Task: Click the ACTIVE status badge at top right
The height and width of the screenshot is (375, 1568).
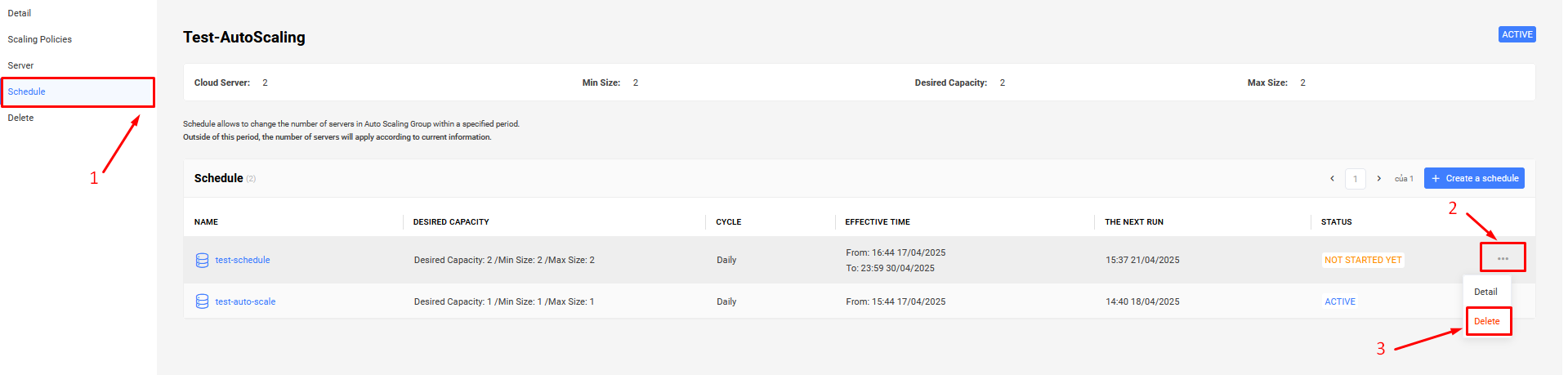Action: point(1517,34)
